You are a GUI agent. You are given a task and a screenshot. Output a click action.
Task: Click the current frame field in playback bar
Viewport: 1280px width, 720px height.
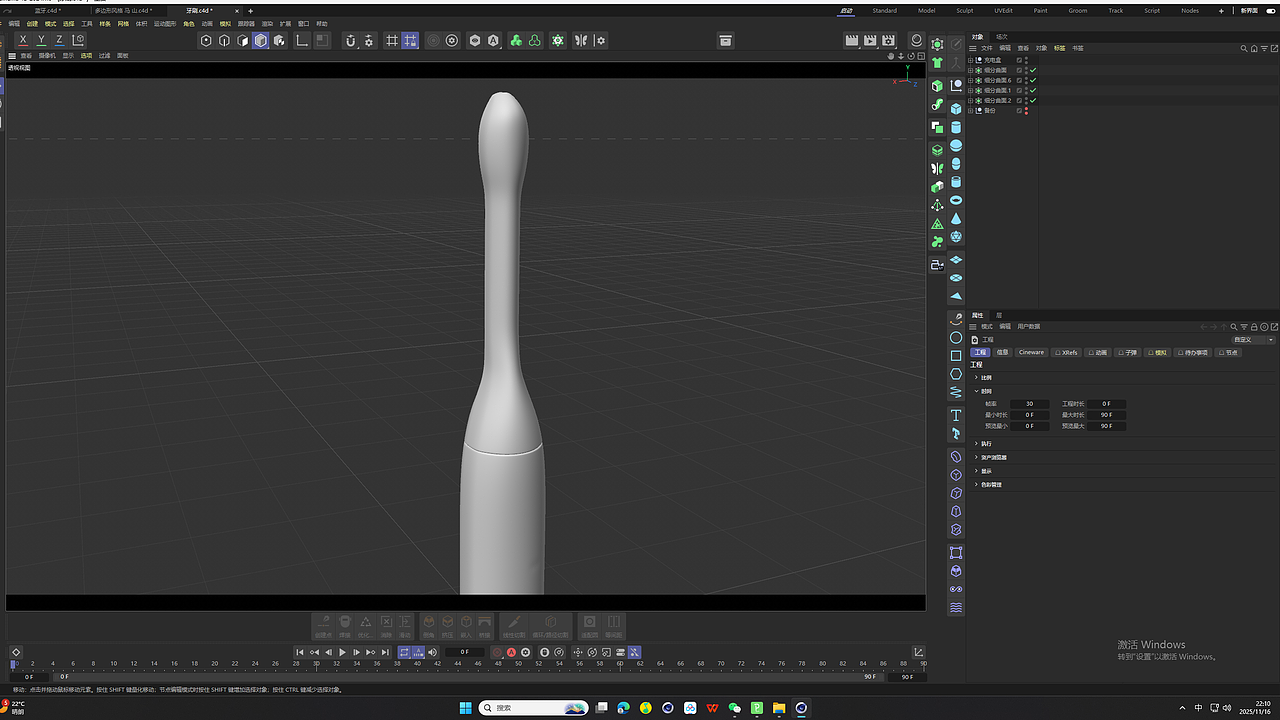465,652
